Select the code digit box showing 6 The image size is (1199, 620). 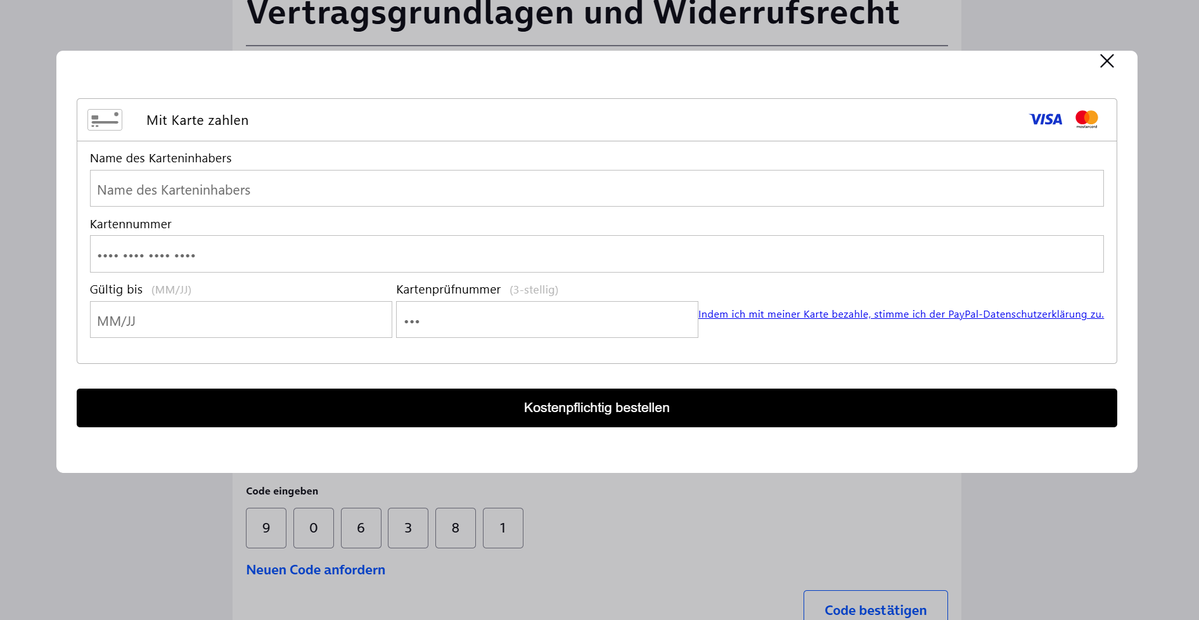[x=361, y=528]
